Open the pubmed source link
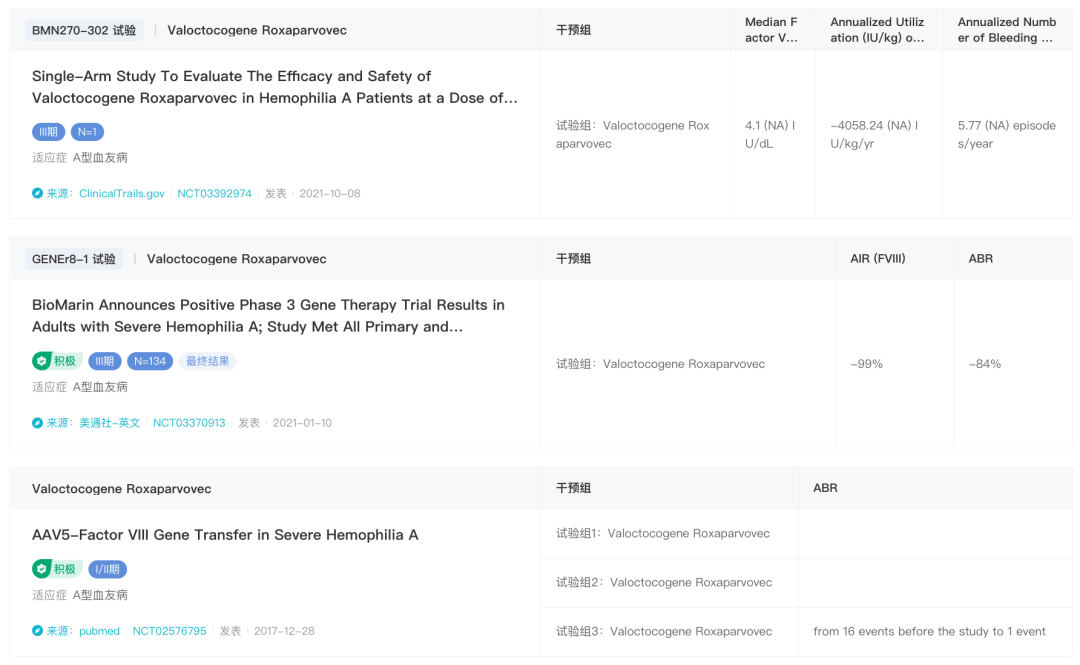1080x665 pixels. (99, 631)
